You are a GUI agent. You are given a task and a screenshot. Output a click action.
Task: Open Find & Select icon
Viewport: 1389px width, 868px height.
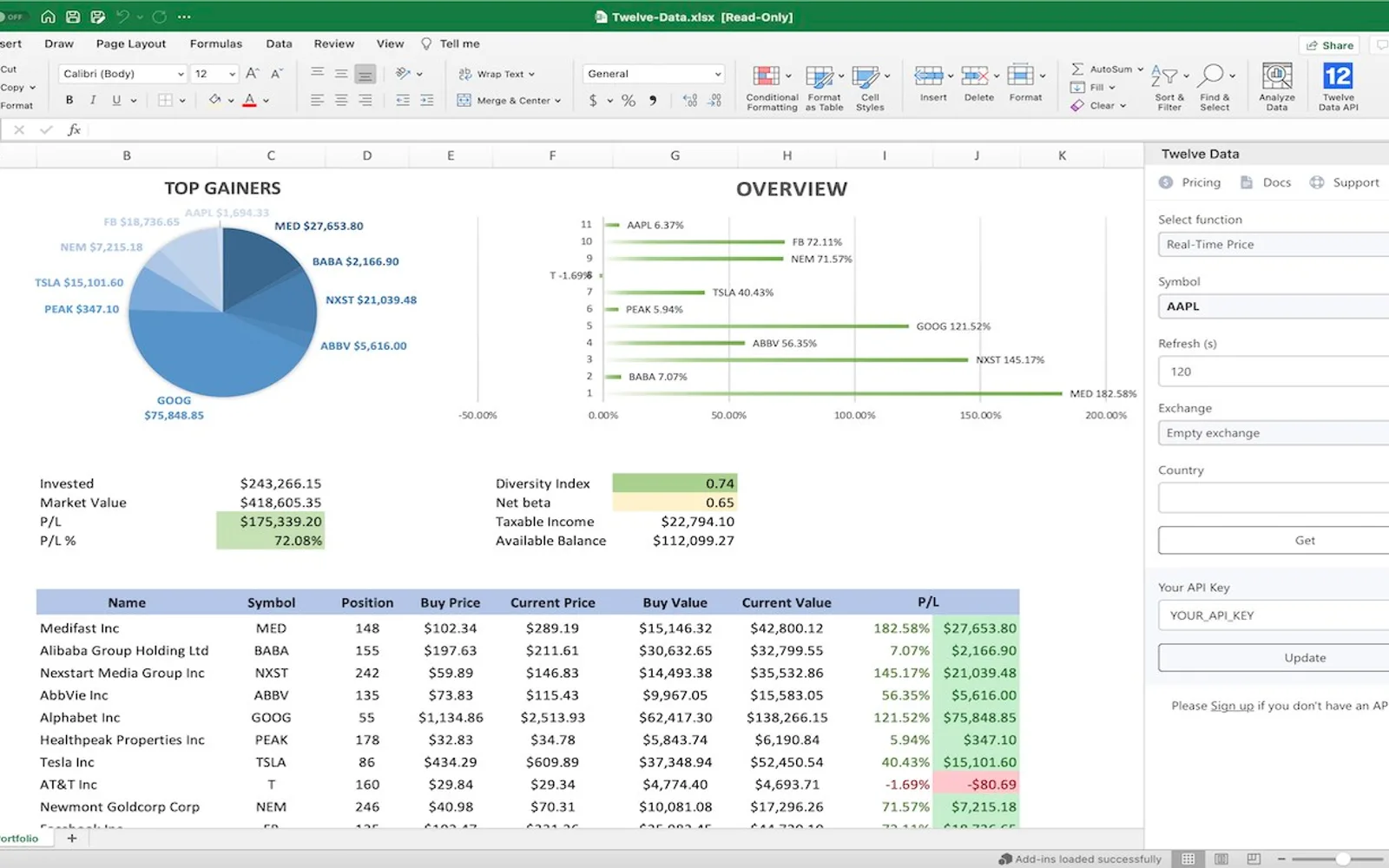coord(1213,76)
